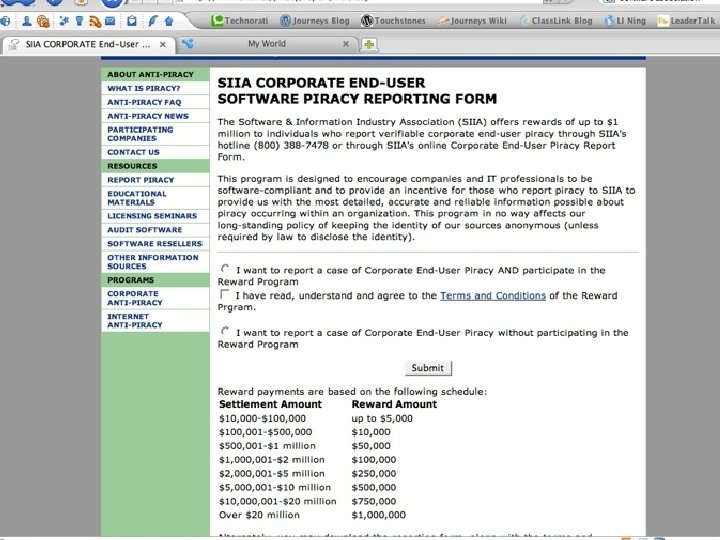Open About Anti-Piracy section header
The image size is (720, 540).
click(155, 74)
